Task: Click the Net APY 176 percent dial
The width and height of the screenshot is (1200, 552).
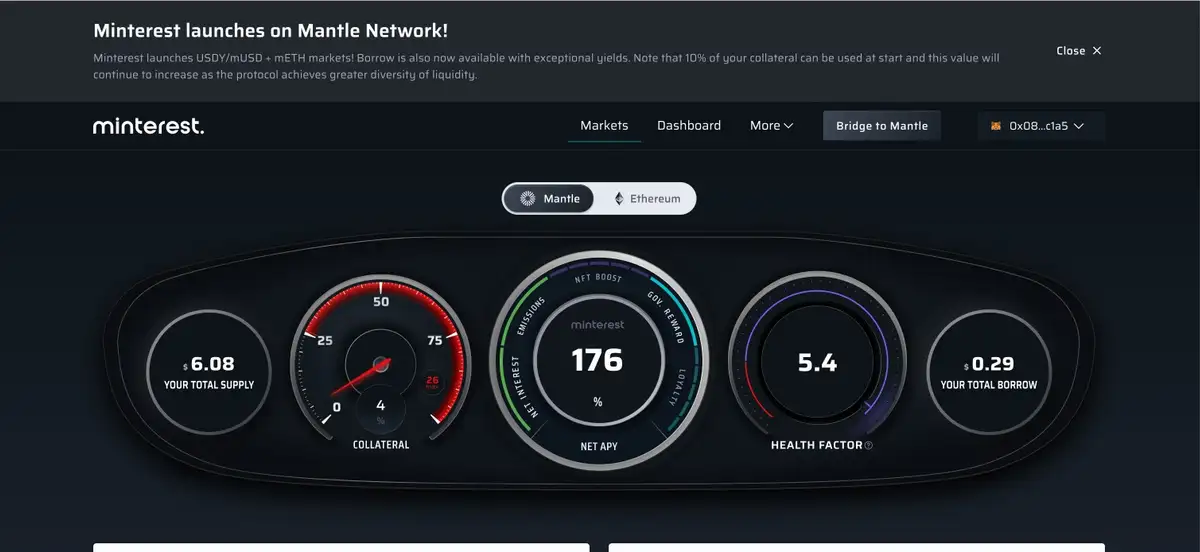Action: click(598, 360)
